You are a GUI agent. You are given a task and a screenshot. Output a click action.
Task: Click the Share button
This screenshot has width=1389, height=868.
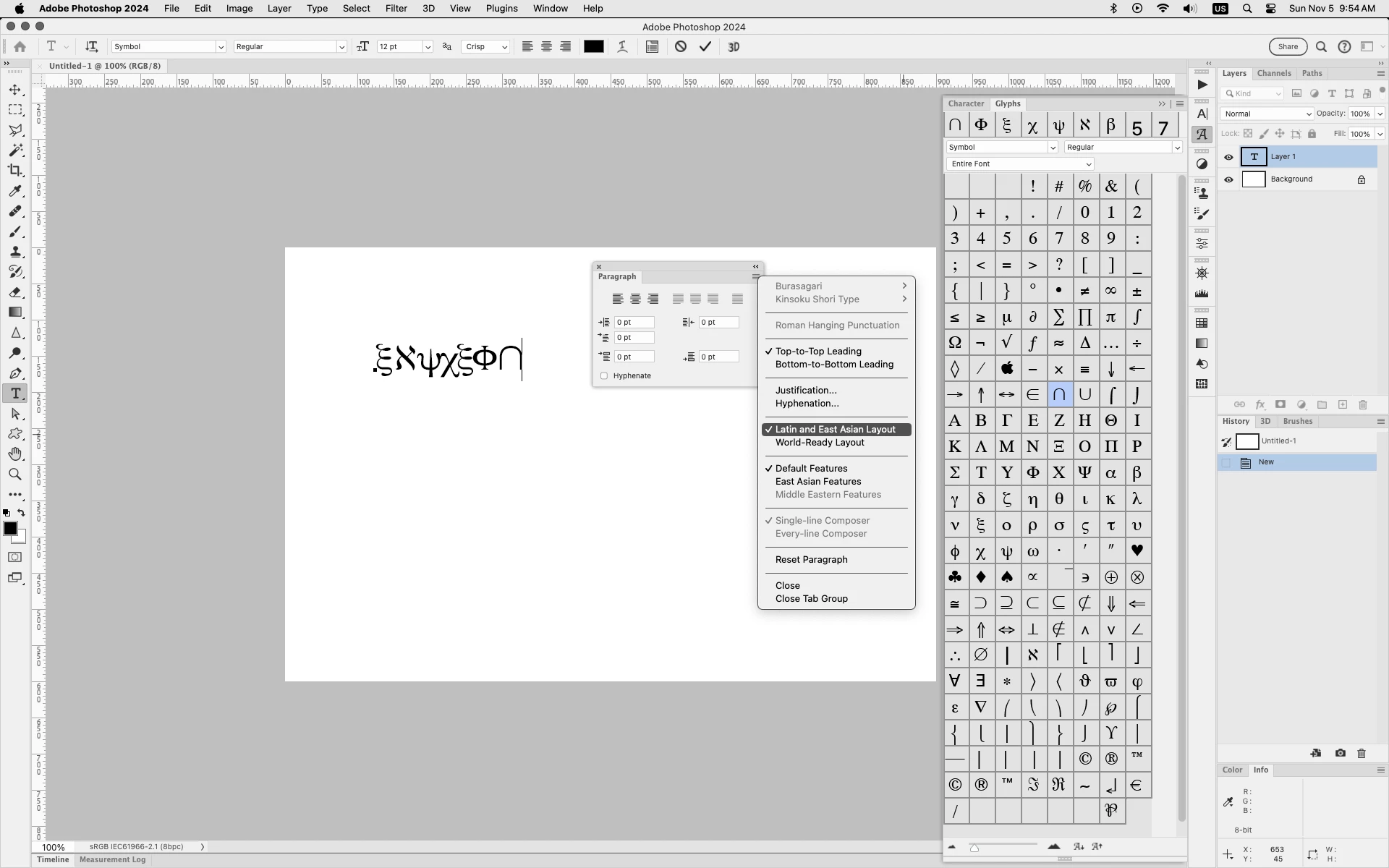[1288, 47]
